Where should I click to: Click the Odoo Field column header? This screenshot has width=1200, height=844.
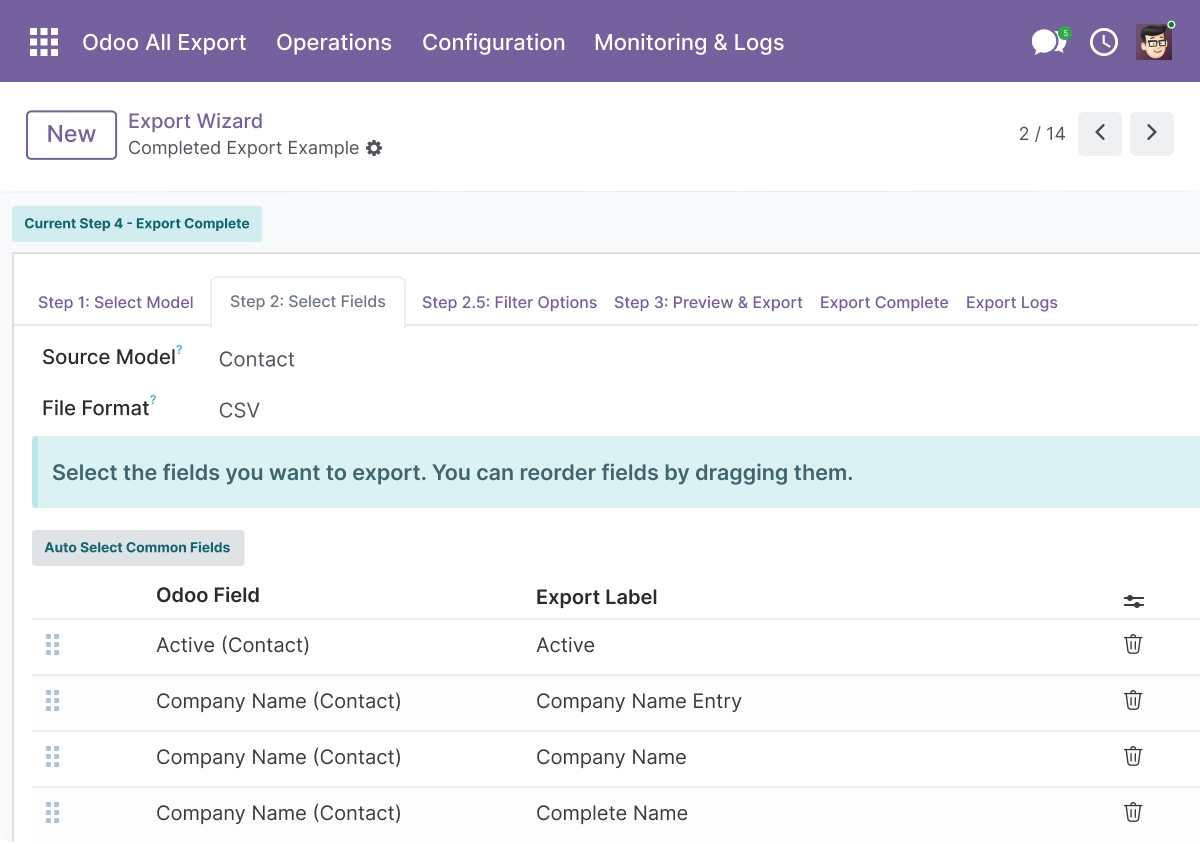pos(208,595)
